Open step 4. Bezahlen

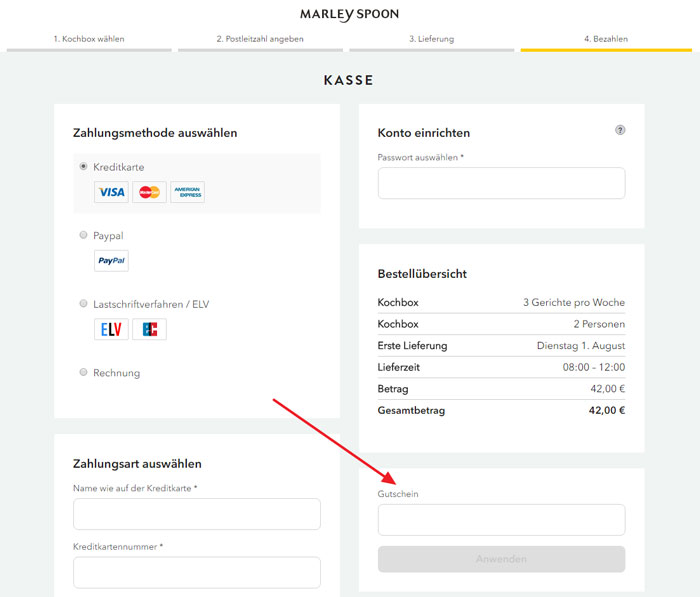click(x=606, y=39)
